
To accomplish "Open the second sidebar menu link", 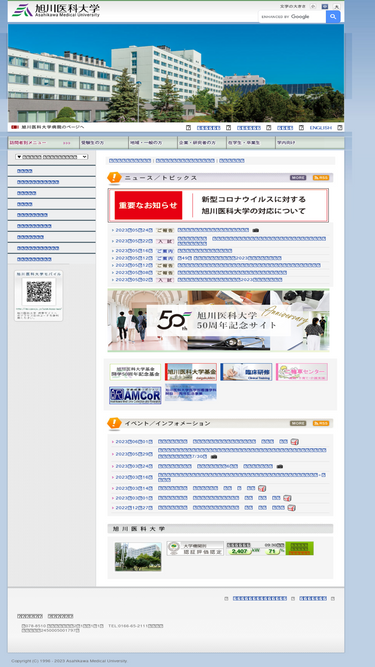I will pos(38,182).
